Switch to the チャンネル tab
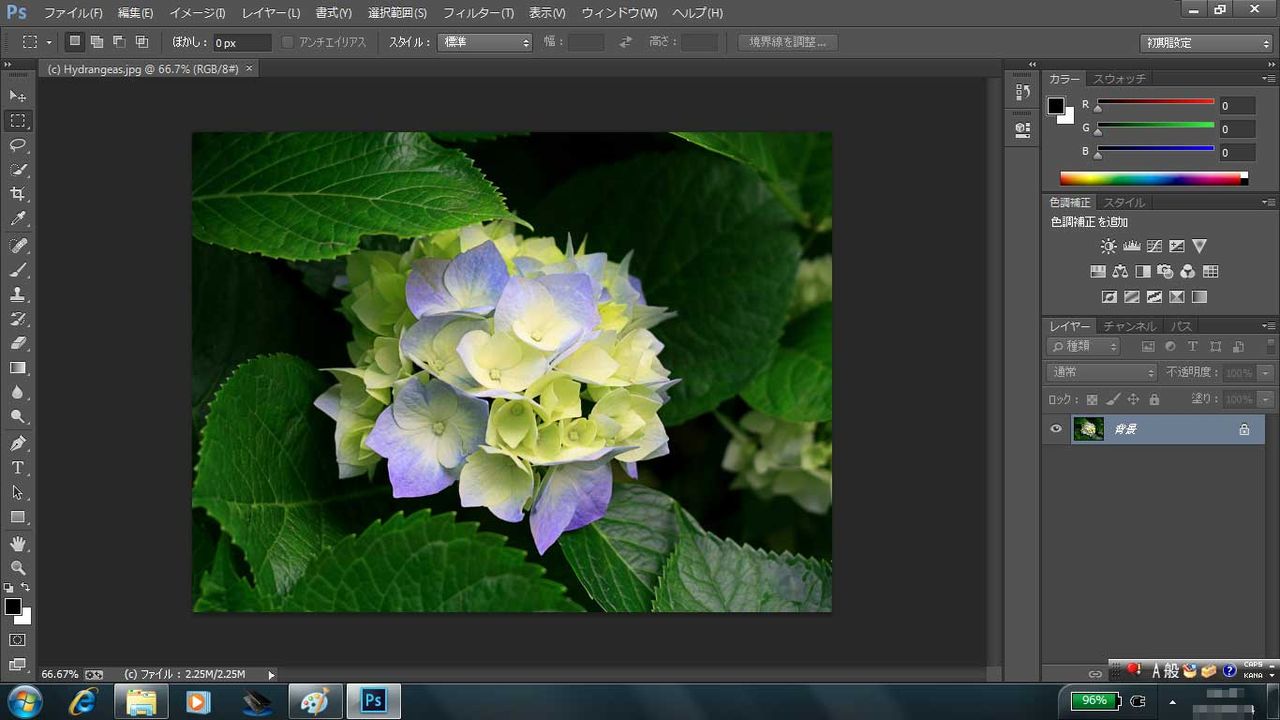The image size is (1280, 720). pyautogui.click(x=1129, y=326)
